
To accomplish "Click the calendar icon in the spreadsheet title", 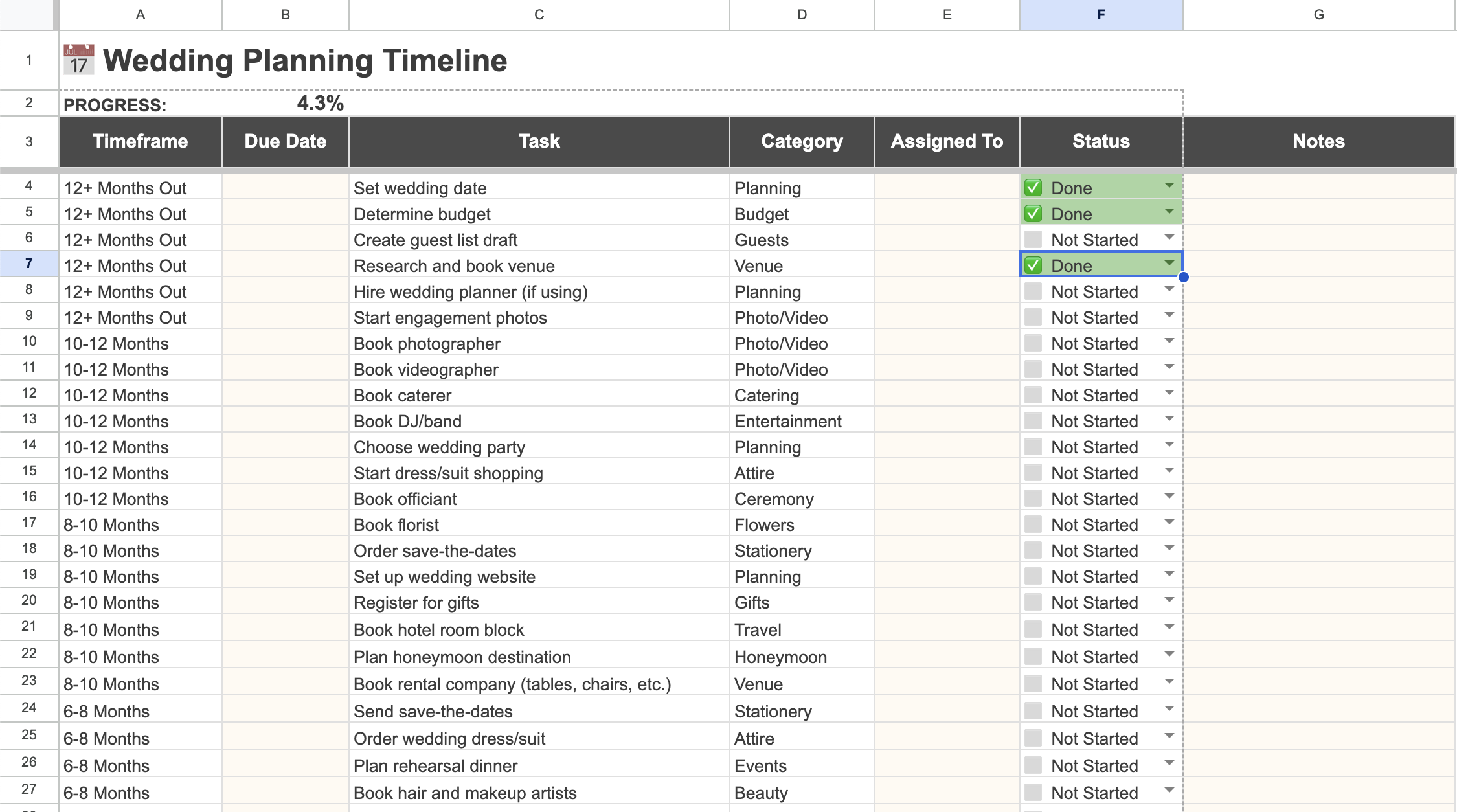I will [x=78, y=60].
